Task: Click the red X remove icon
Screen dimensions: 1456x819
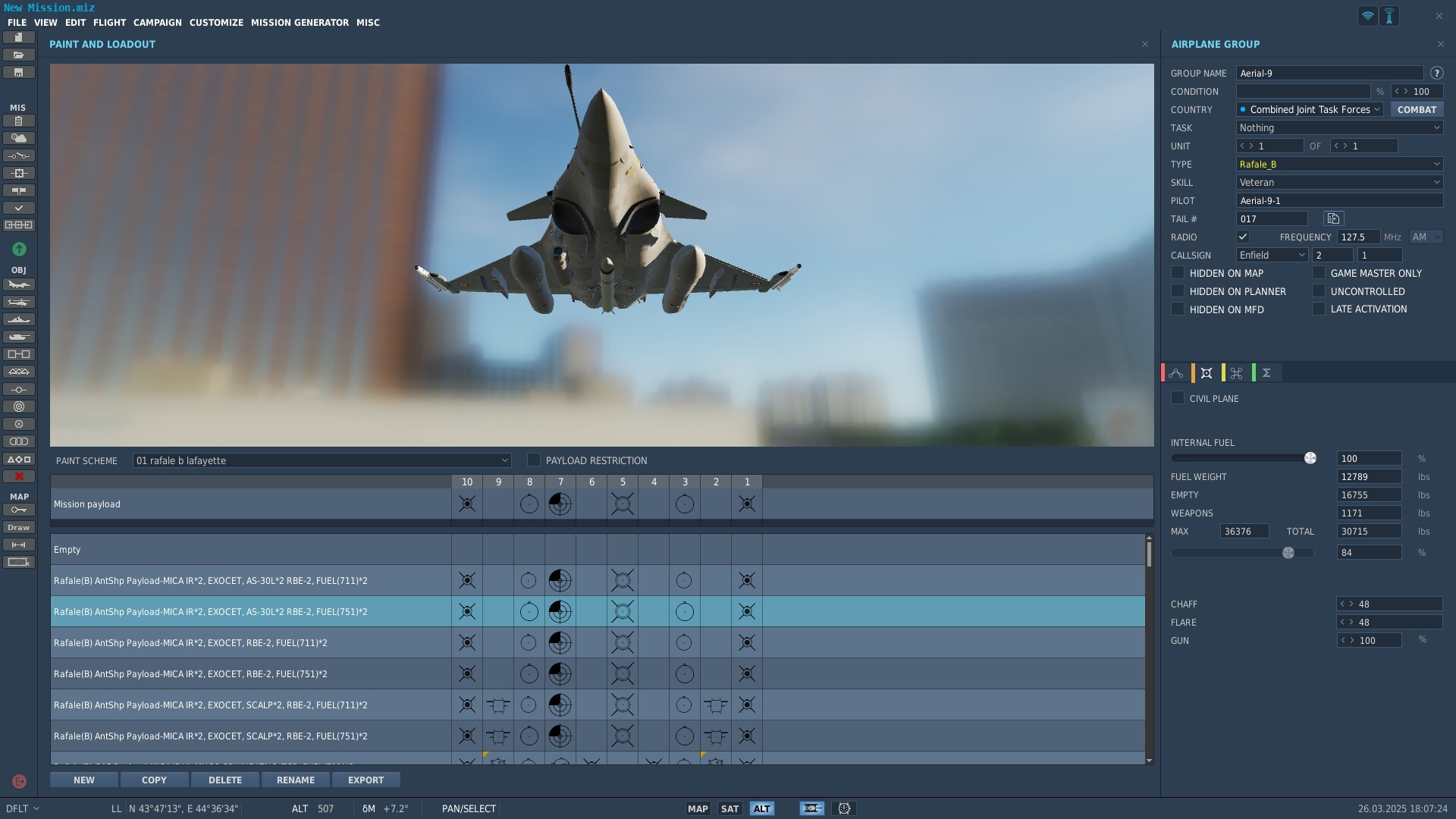Action: tap(19, 476)
